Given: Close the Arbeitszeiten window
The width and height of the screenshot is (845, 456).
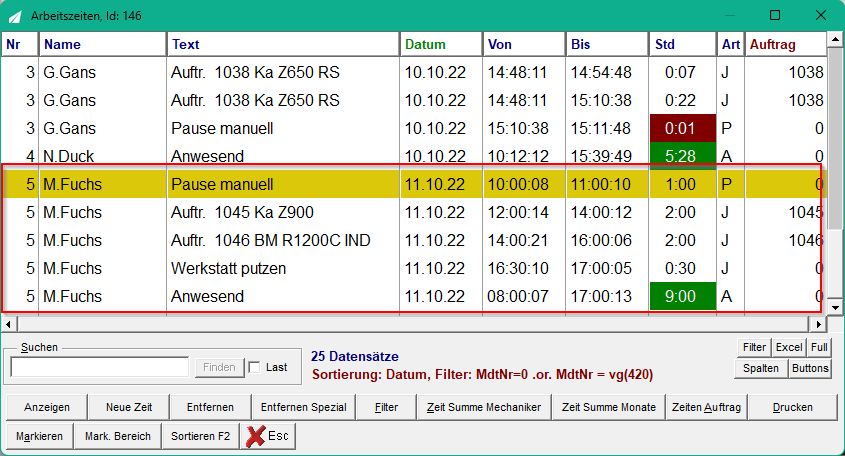Looking at the screenshot, I should coord(821,15).
